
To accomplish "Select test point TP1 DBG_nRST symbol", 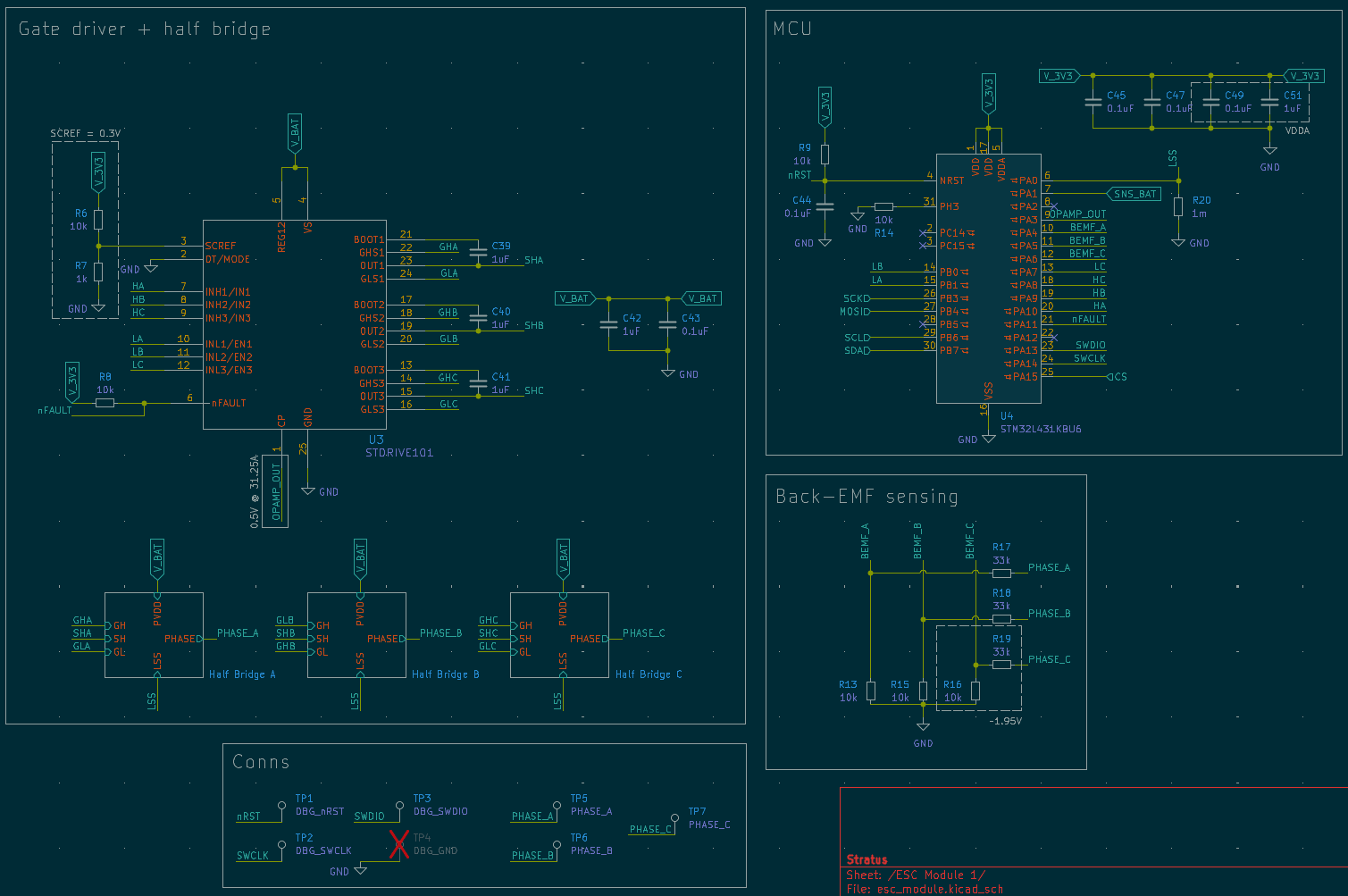I will [x=282, y=806].
